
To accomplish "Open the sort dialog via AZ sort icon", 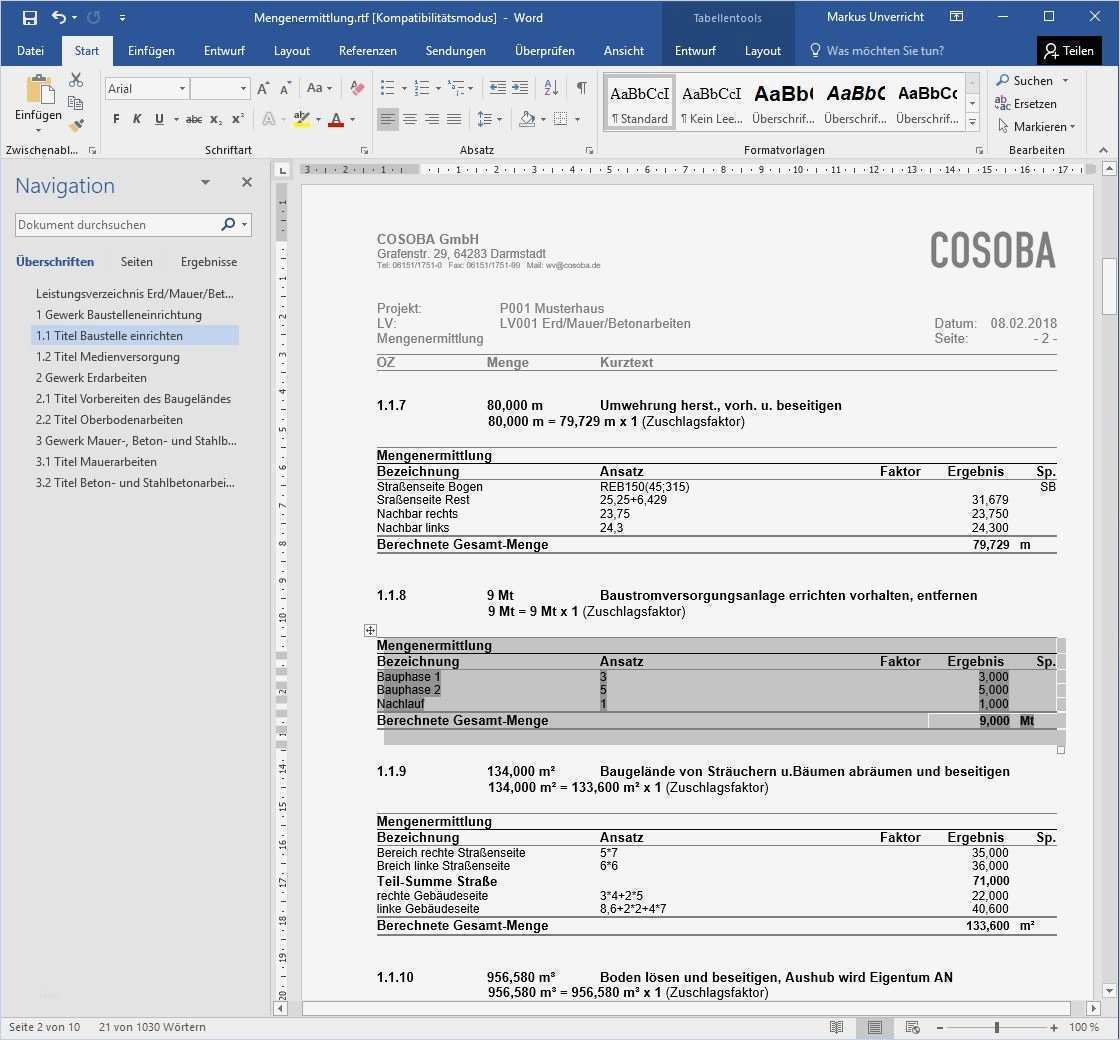I will click(x=551, y=88).
